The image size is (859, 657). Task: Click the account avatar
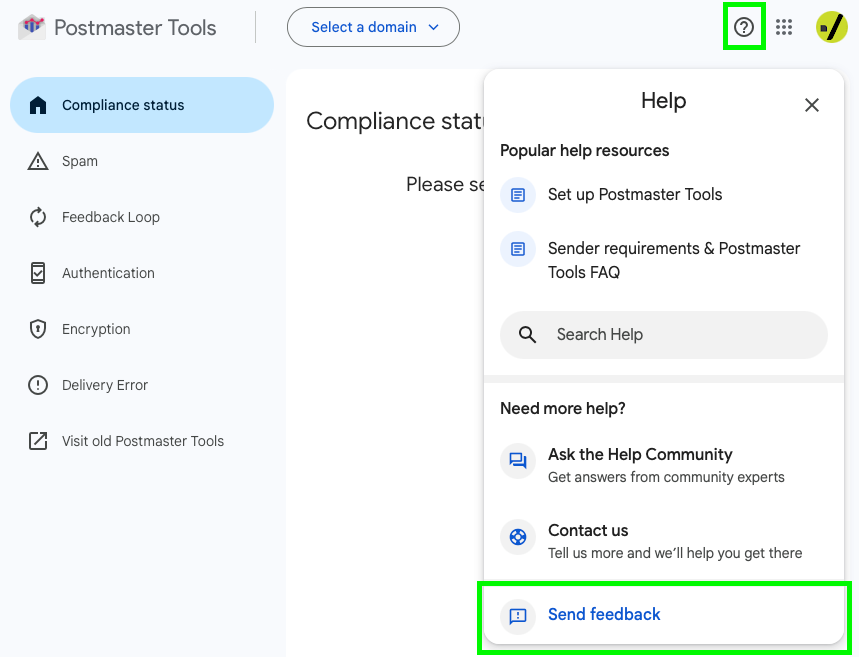(829, 27)
